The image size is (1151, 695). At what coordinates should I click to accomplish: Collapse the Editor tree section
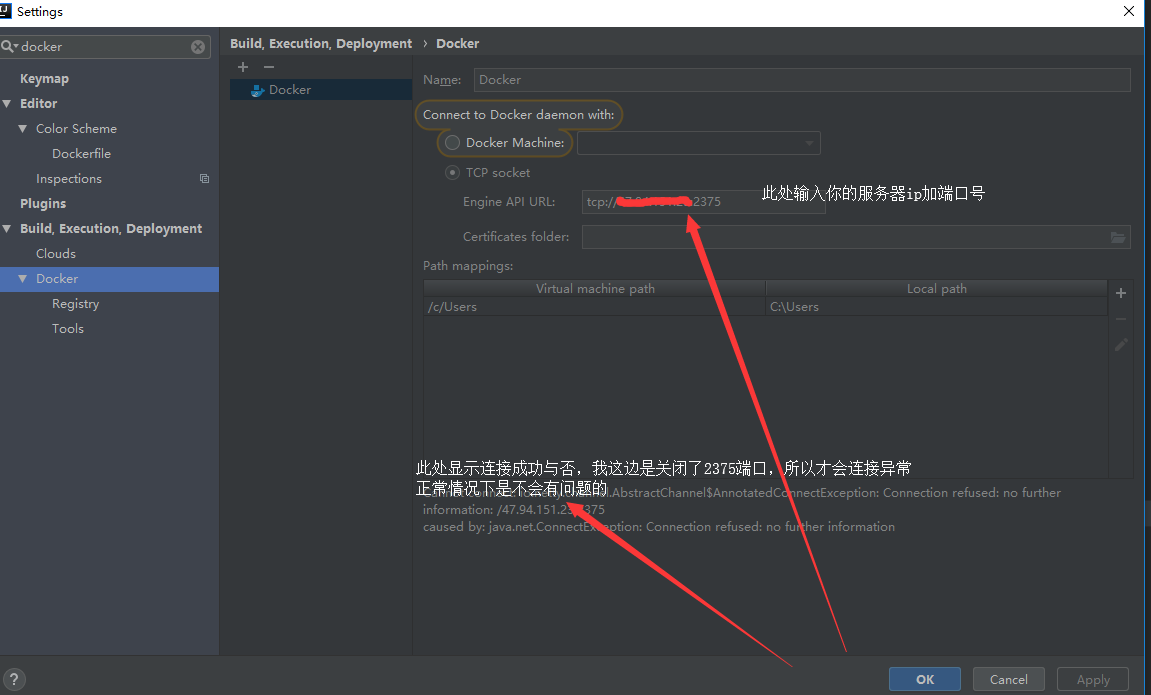8,104
